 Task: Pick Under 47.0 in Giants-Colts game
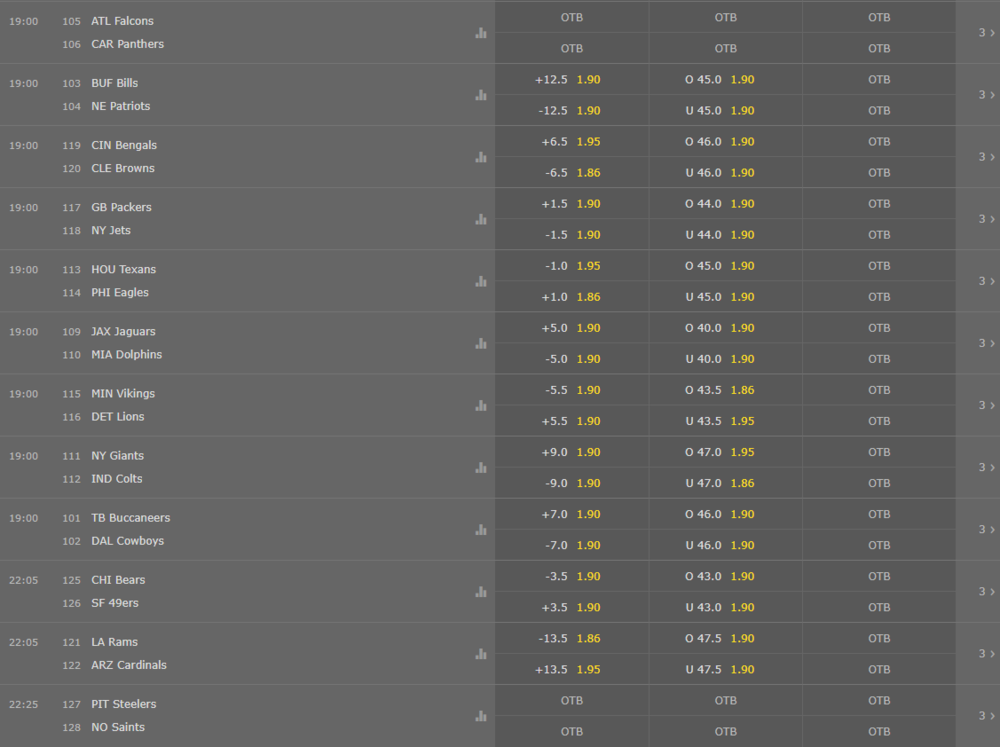[x=726, y=483]
